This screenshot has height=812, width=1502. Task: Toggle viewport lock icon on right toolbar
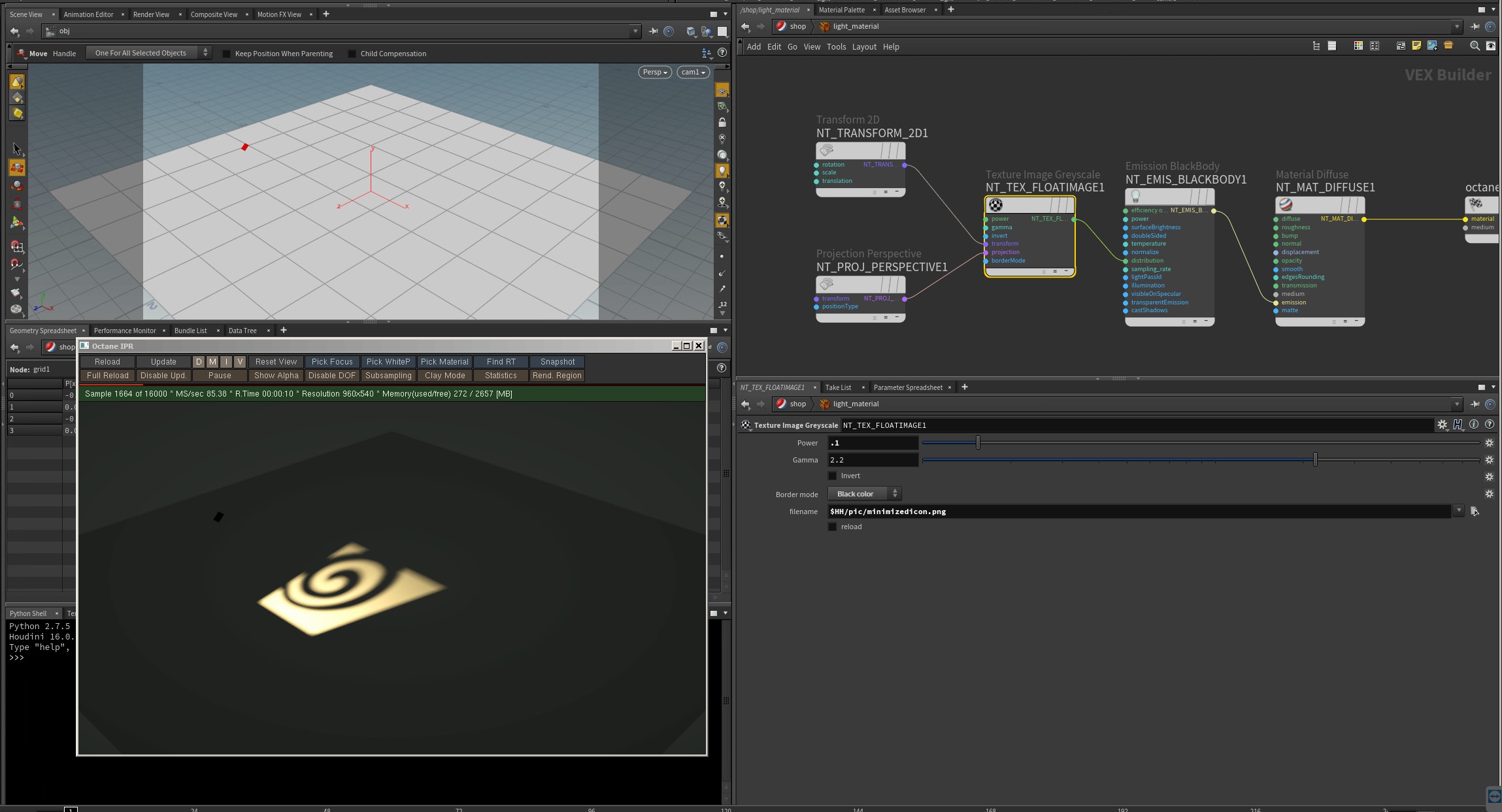tap(722, 122)
